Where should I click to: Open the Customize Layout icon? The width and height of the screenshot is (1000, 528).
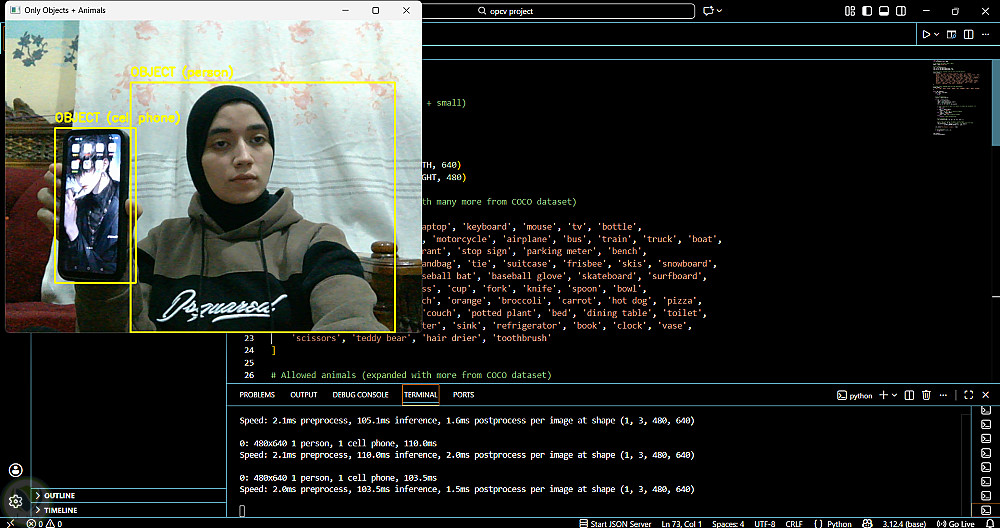pyautogui.click(x=849, y=11)
